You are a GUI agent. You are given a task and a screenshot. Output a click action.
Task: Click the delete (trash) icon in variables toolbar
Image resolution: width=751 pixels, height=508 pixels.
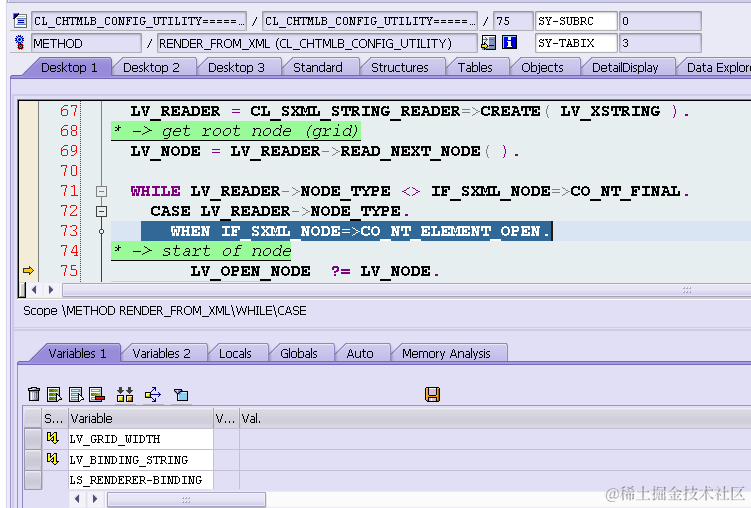coord(34,395)
